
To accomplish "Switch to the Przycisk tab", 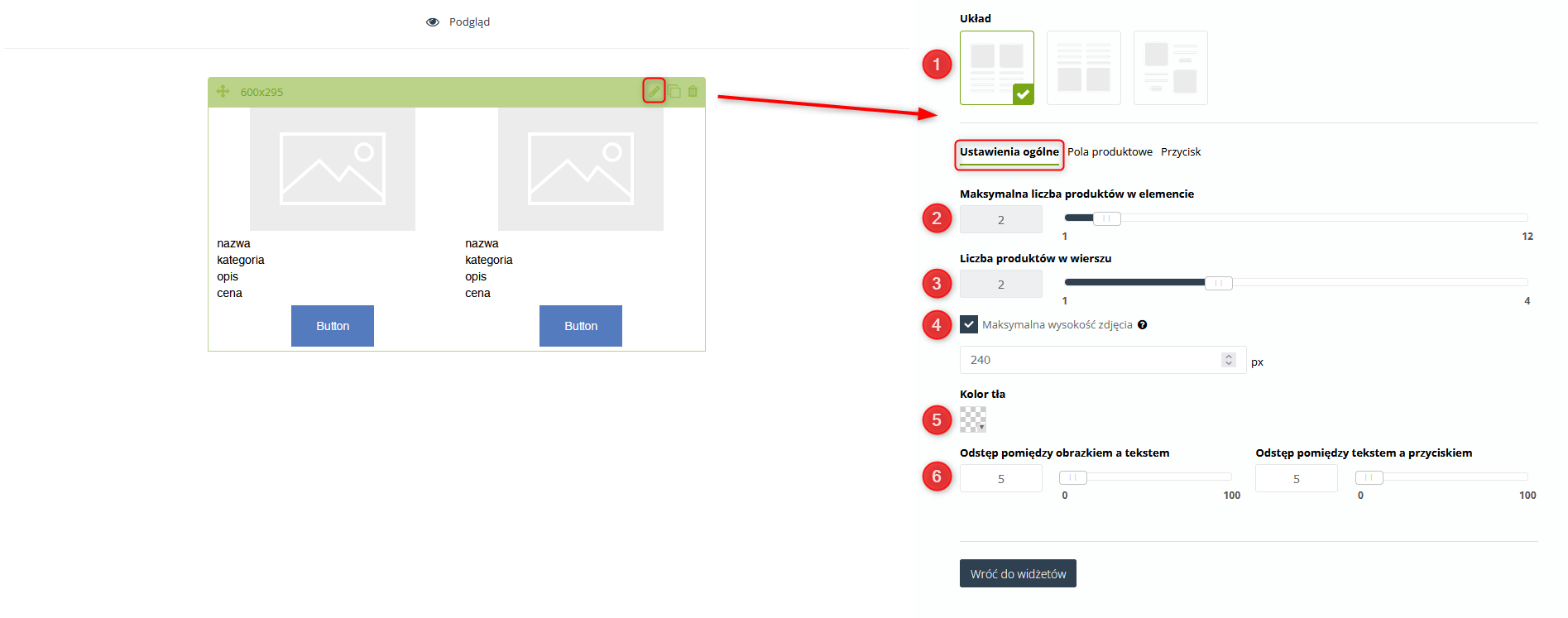I will 1181,152.
